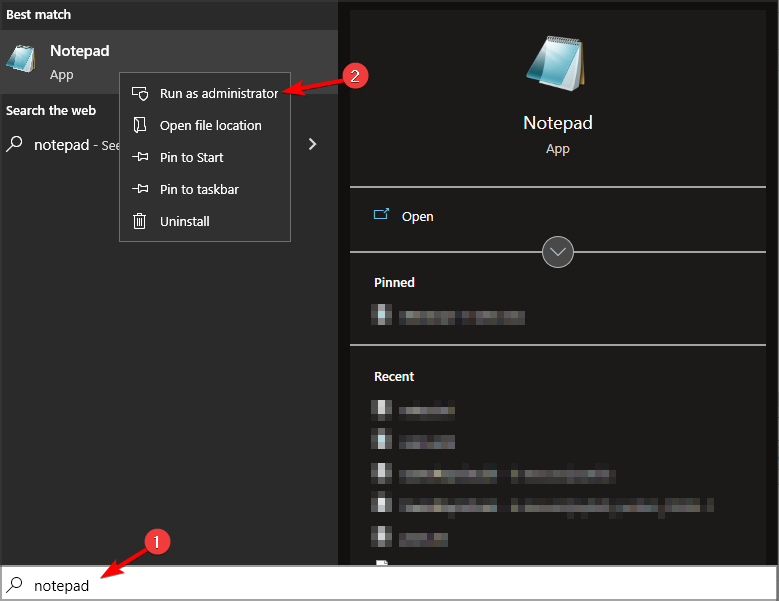Expand web search result with chevron arrow

[312, 144]
